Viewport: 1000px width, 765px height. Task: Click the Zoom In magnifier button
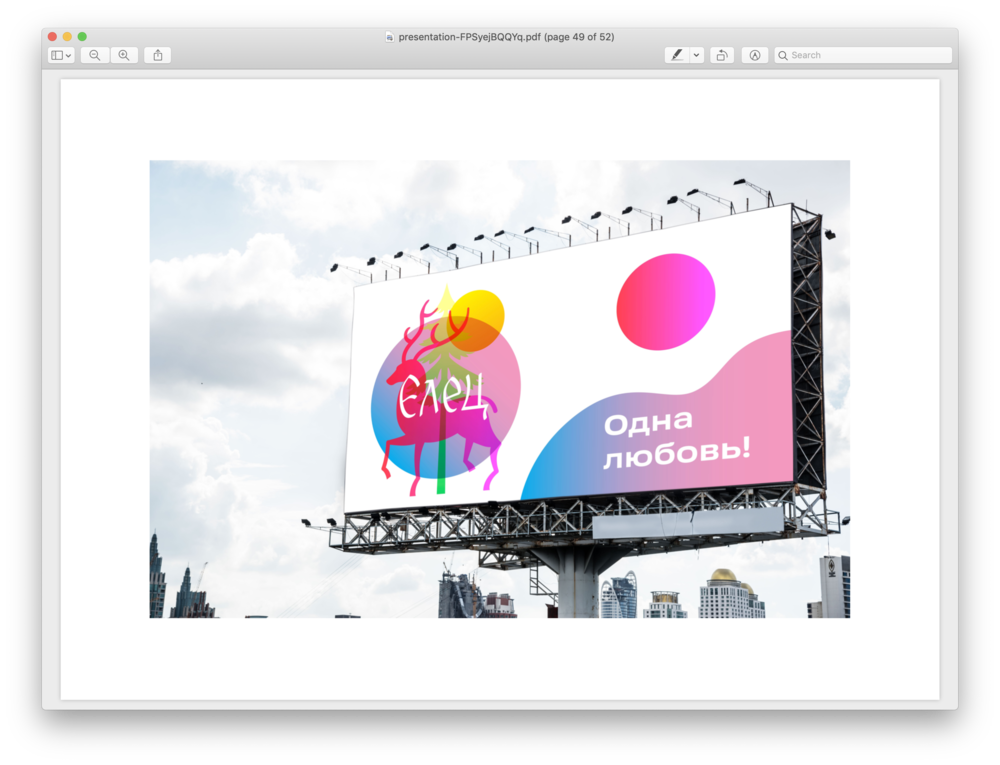[124, 55]
